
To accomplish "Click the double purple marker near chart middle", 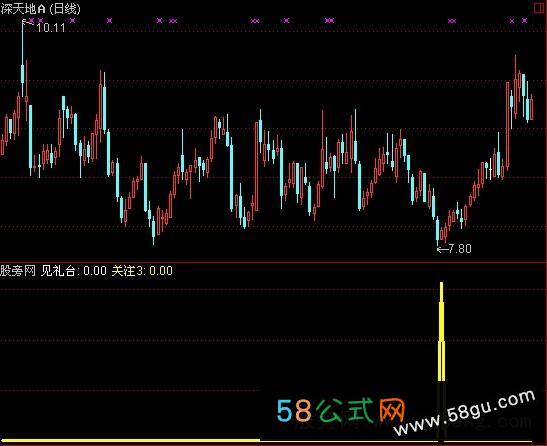I will click(x=255, y=21).
